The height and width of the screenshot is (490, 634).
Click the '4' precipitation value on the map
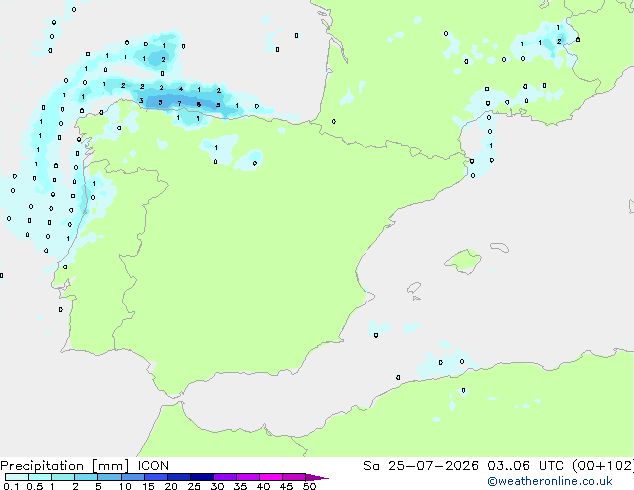181,89
